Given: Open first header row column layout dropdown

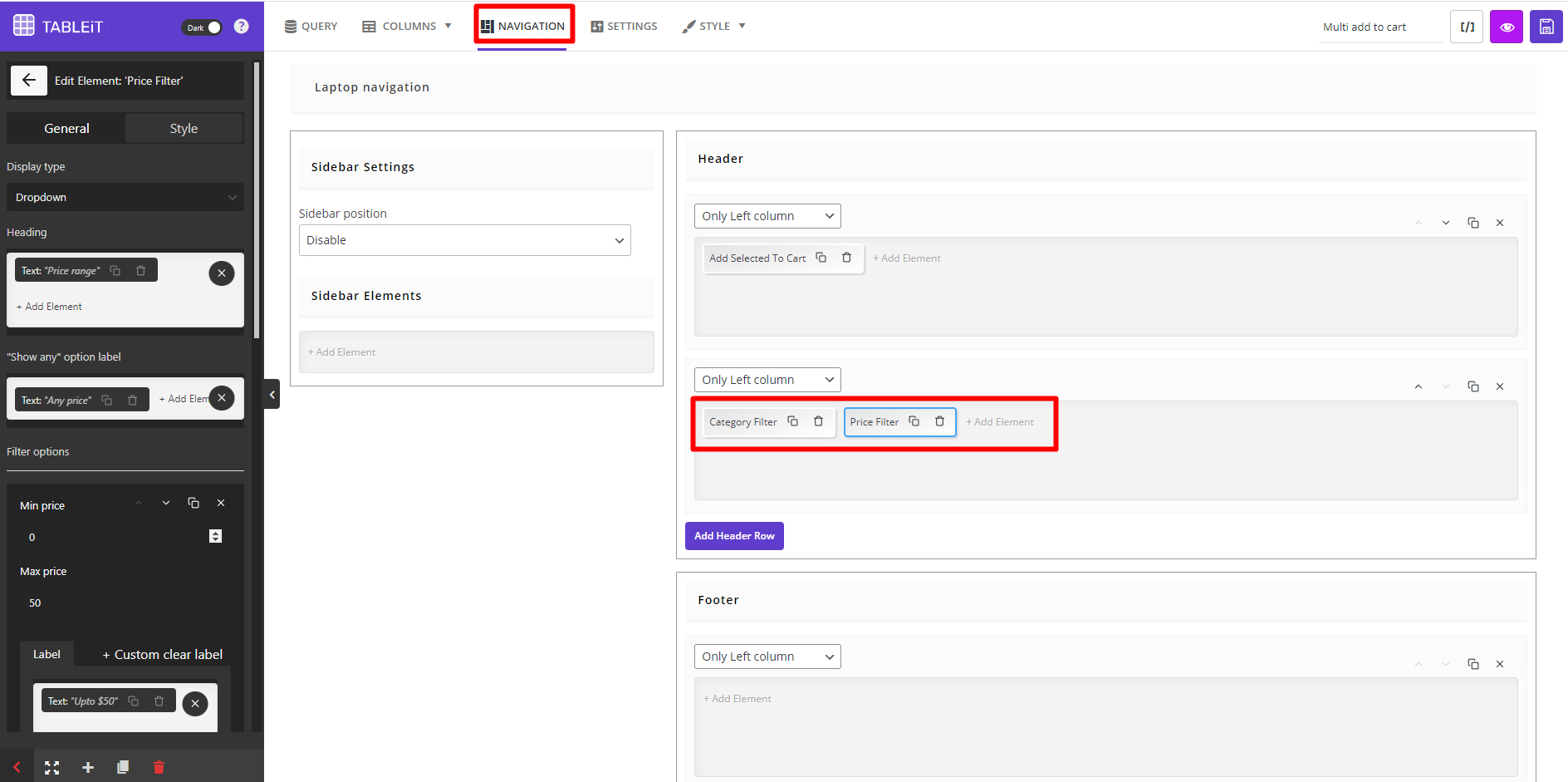Looking at the screenshot, I should (x=767, y=216).
